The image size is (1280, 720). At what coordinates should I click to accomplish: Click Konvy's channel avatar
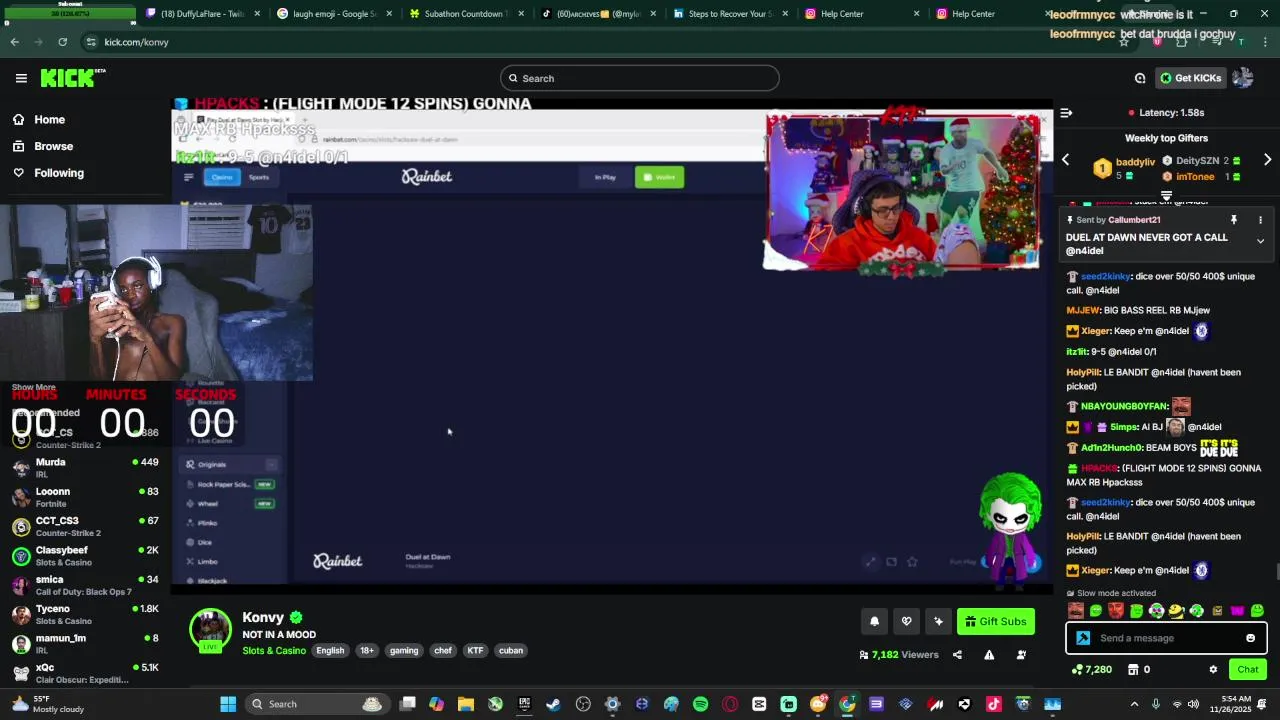coord(210,631)
